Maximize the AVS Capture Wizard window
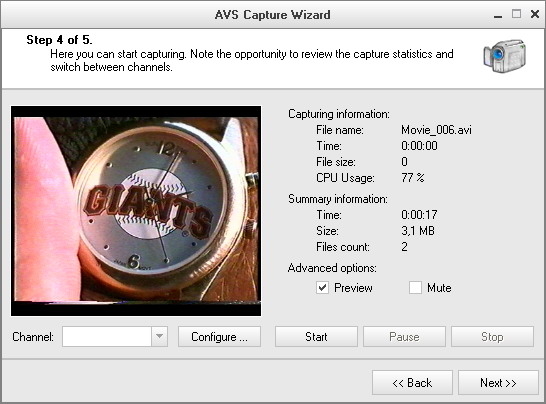This screenshot has height=404, width=546. tap(516, 14)
